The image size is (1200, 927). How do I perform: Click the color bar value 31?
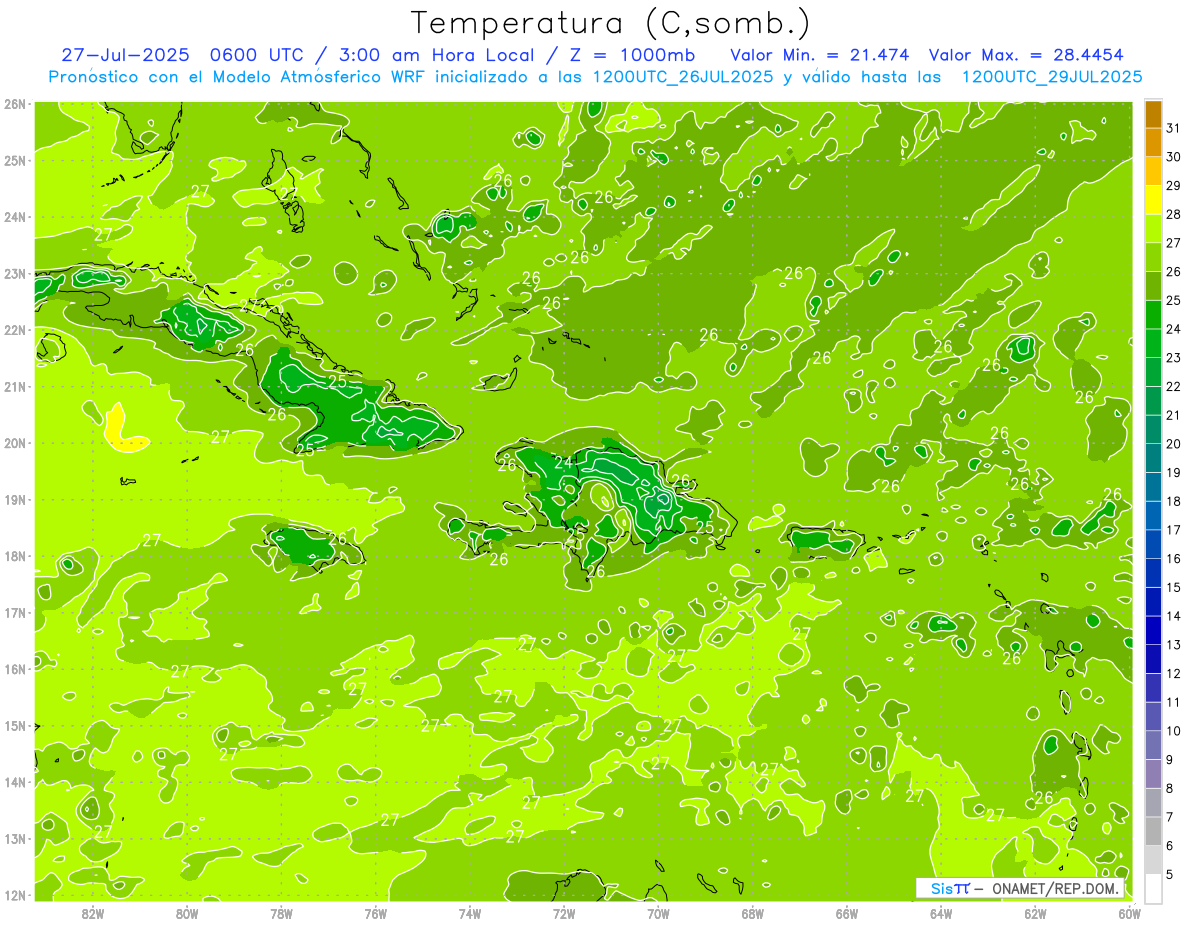(1174, 128)
